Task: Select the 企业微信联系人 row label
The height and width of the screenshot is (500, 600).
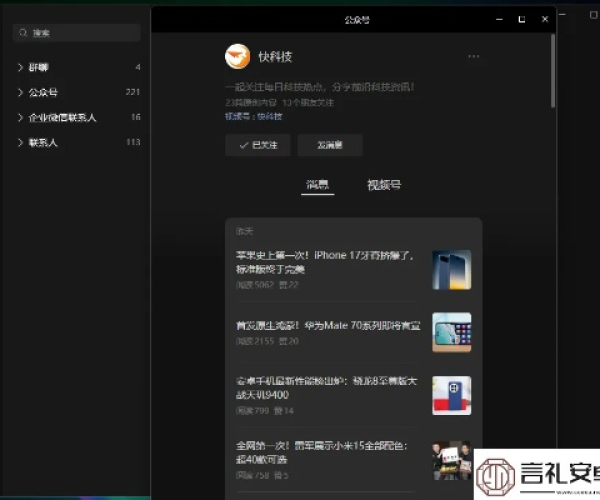Action: coord(62,117)
